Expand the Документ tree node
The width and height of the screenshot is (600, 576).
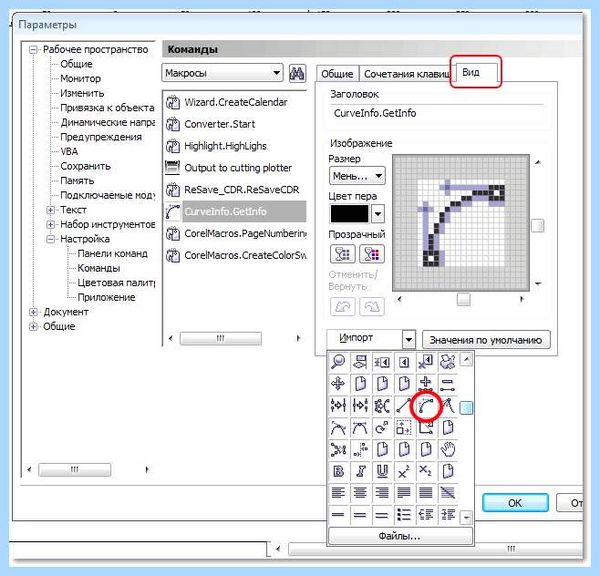tap(34, 312)
